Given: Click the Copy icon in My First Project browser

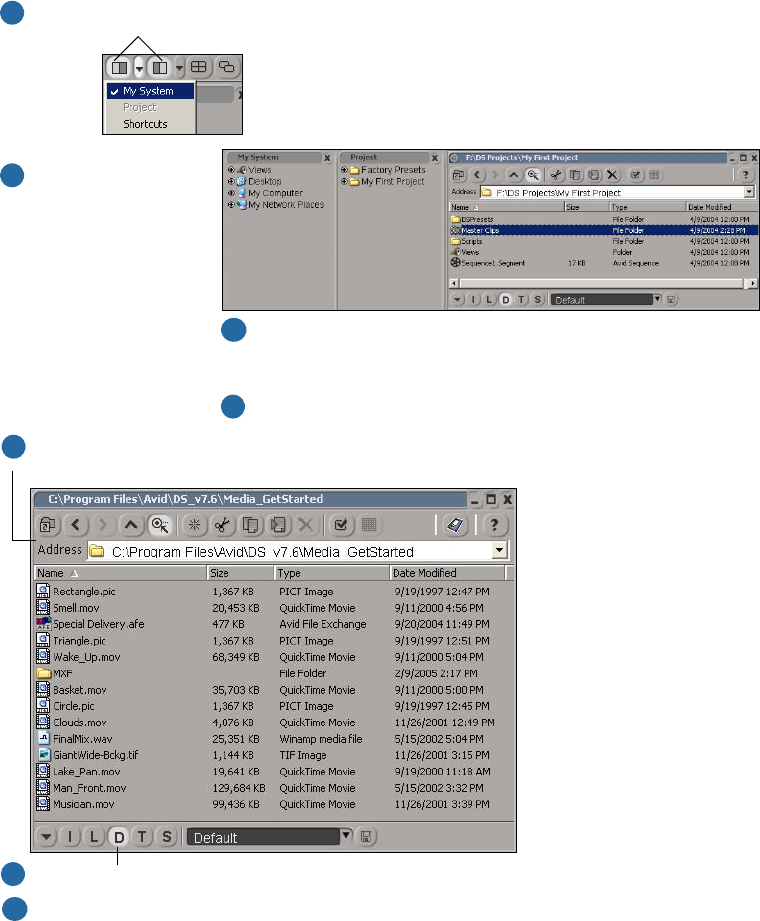Looking at the screenshot, I should (575, 175).
